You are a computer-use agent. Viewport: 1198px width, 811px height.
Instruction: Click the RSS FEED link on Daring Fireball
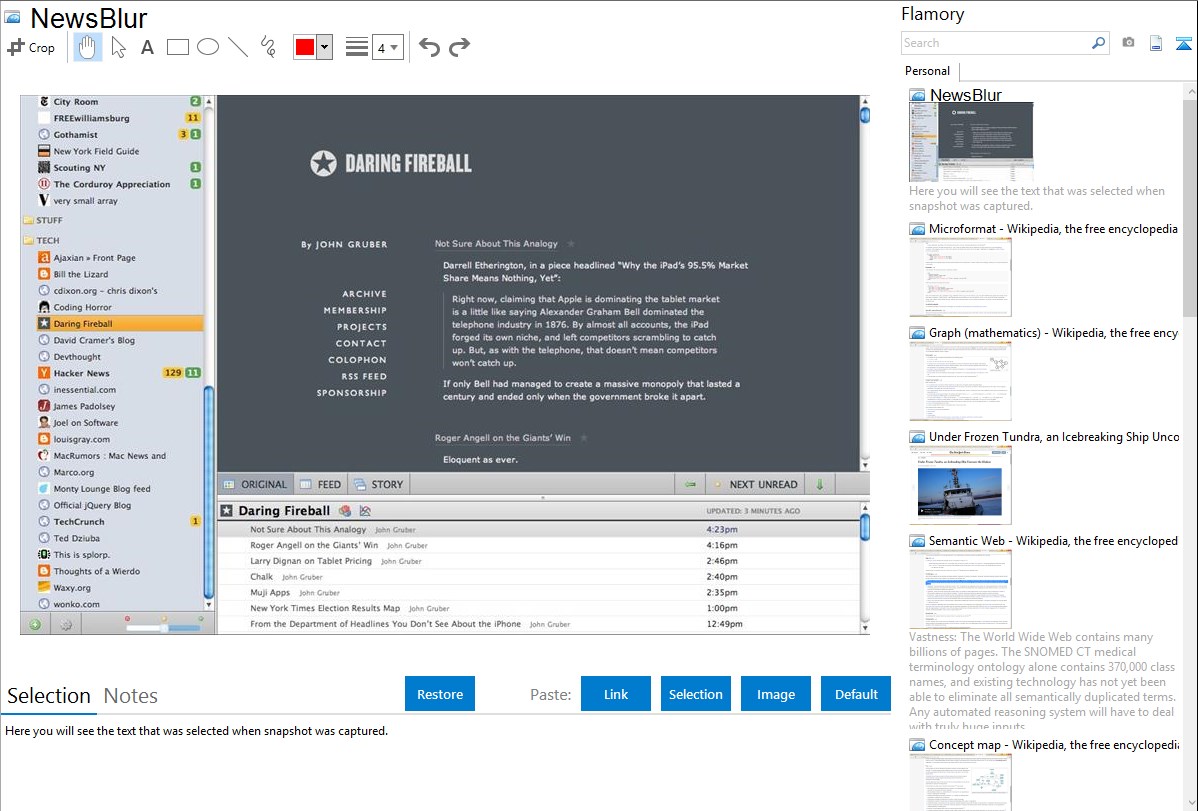pos(364,376)
